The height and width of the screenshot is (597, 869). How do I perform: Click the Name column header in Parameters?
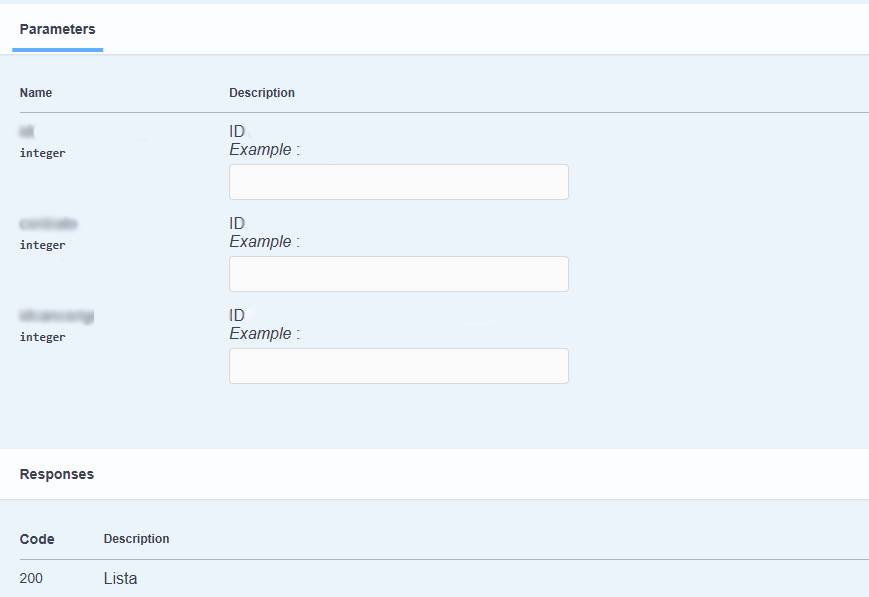point(36,93)
